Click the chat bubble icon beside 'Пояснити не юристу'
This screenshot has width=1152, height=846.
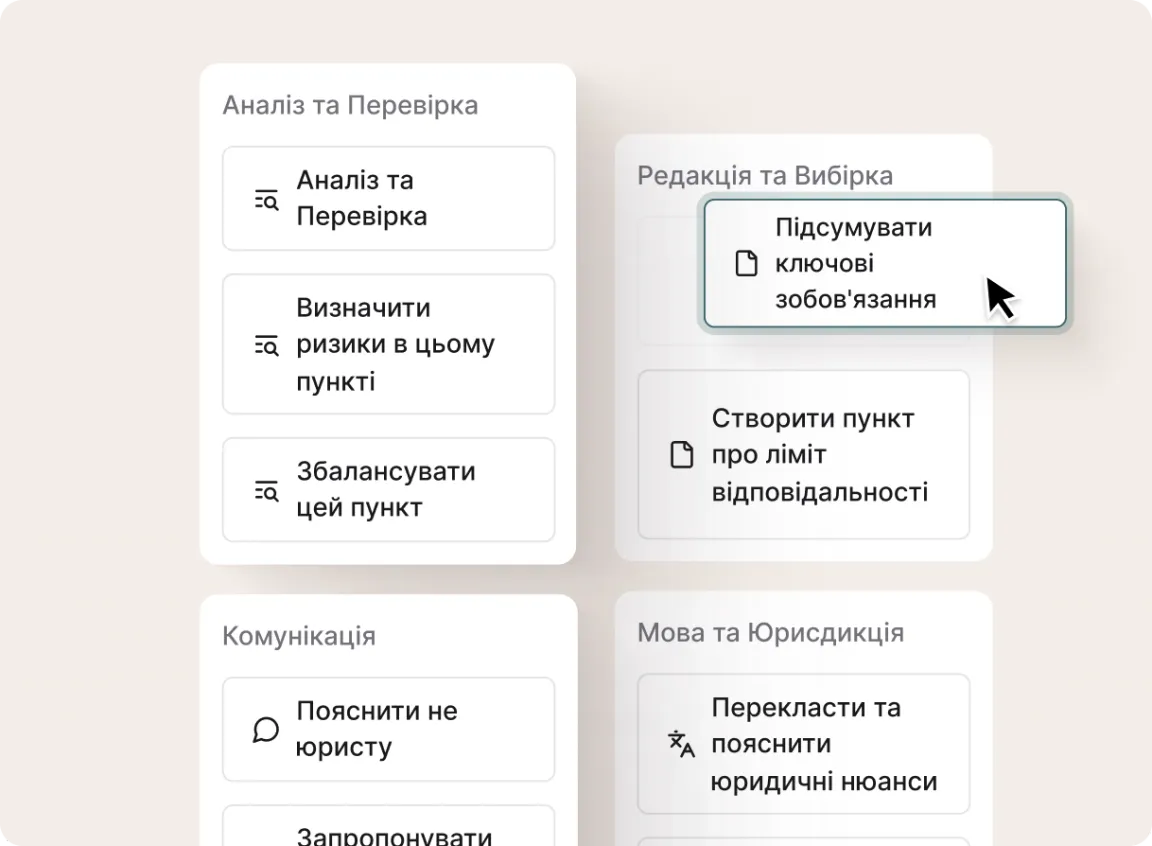click(x=265, y=730)
